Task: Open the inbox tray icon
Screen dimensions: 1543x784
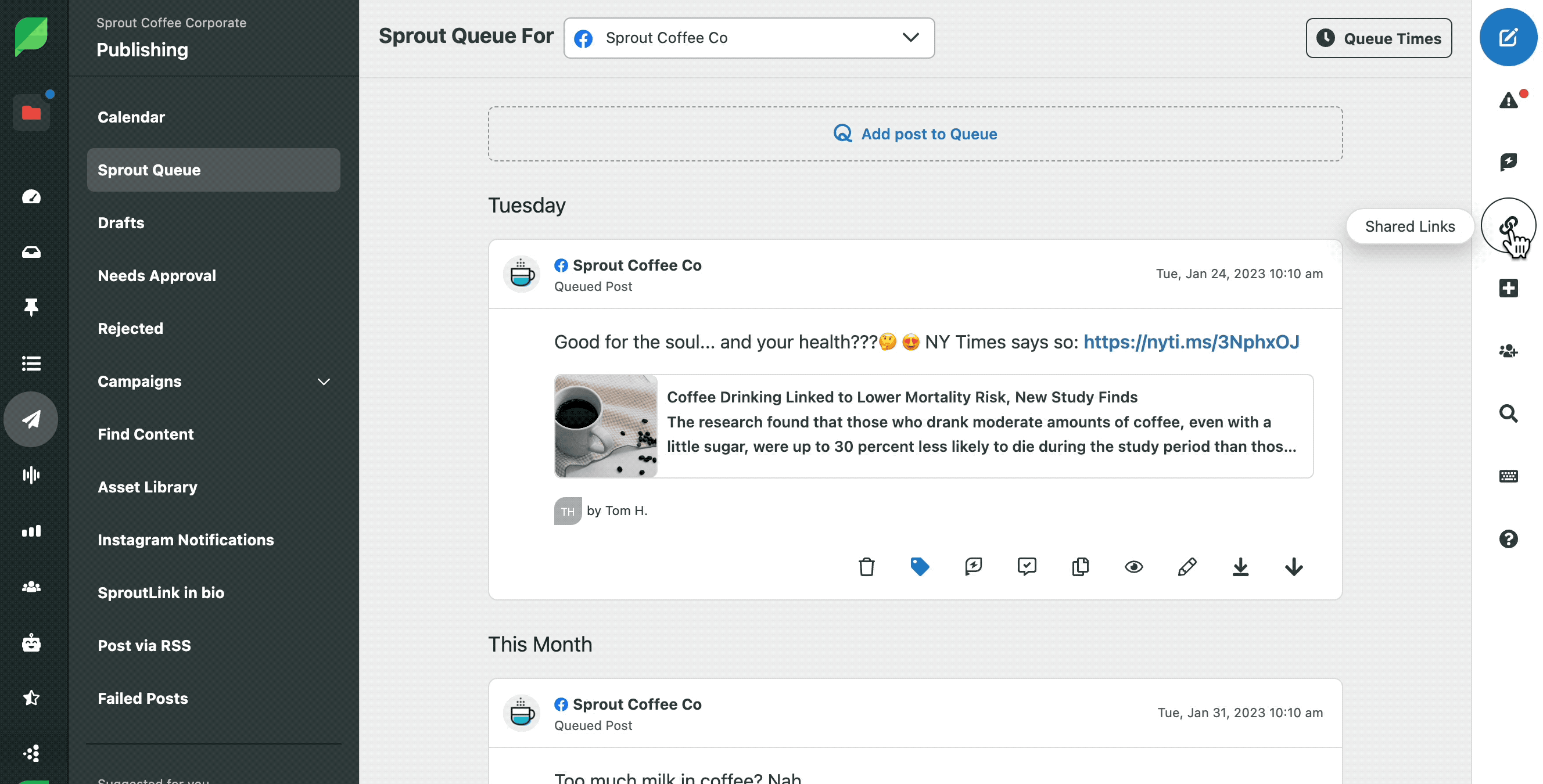Action: (x=31, y=252)
